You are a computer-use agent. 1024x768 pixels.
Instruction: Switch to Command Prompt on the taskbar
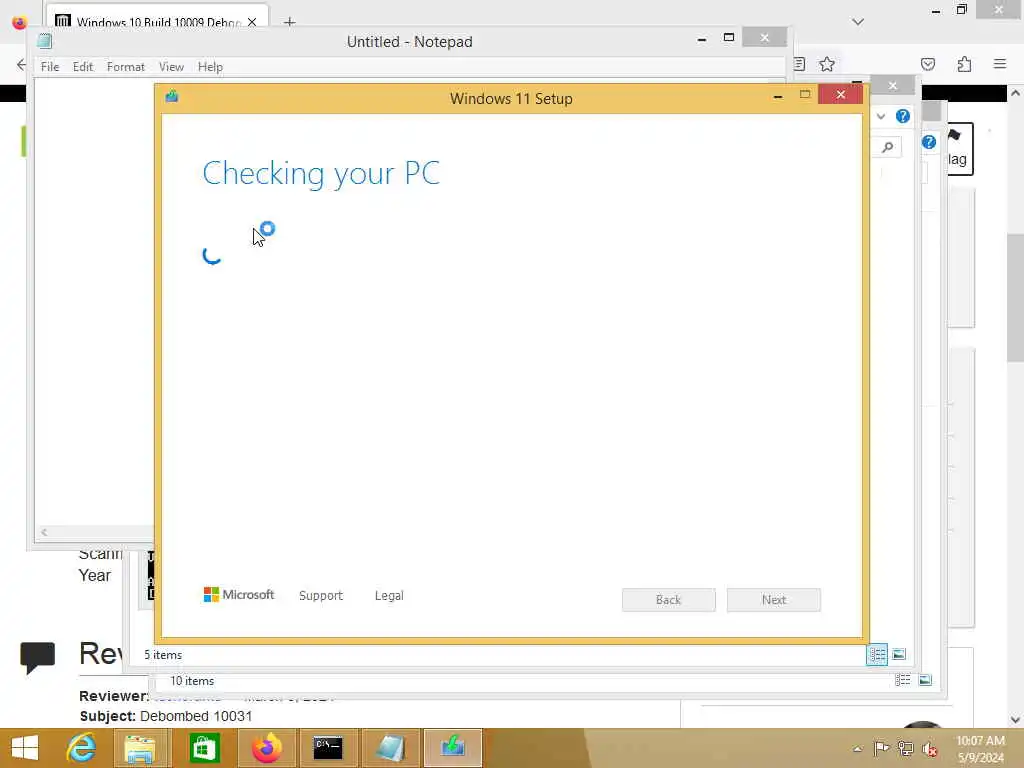coord(328,748)
